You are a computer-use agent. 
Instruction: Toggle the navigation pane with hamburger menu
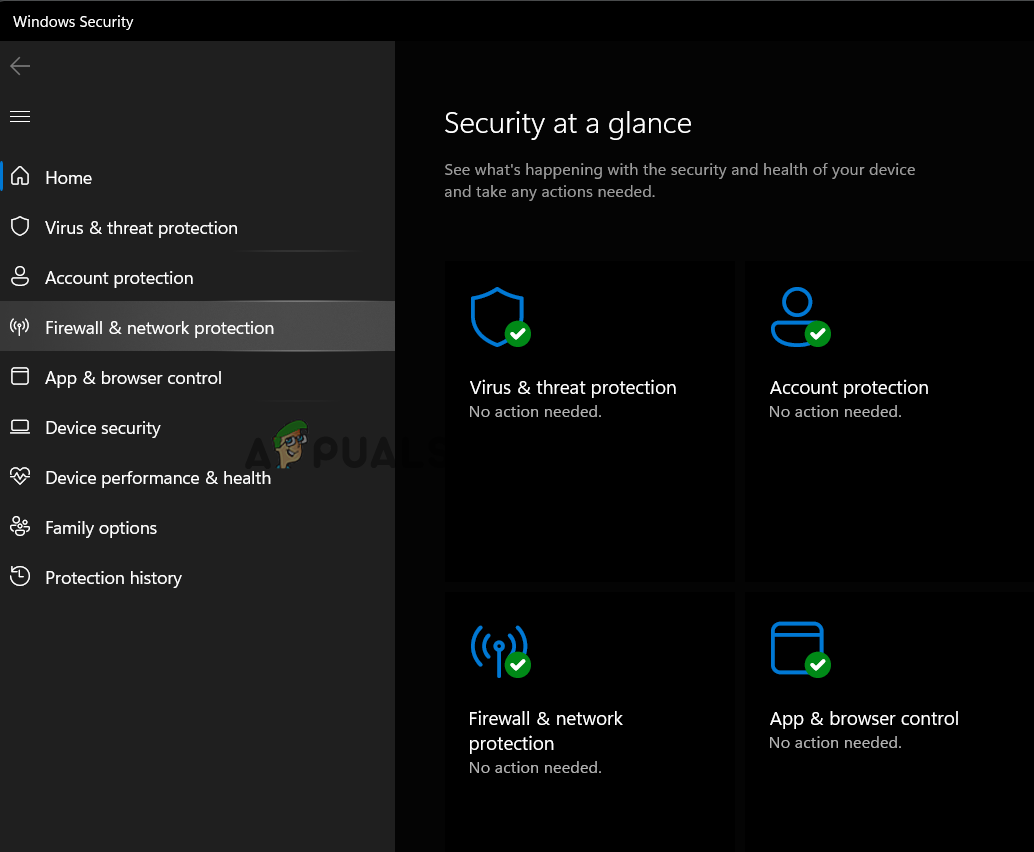pos(20,116)
